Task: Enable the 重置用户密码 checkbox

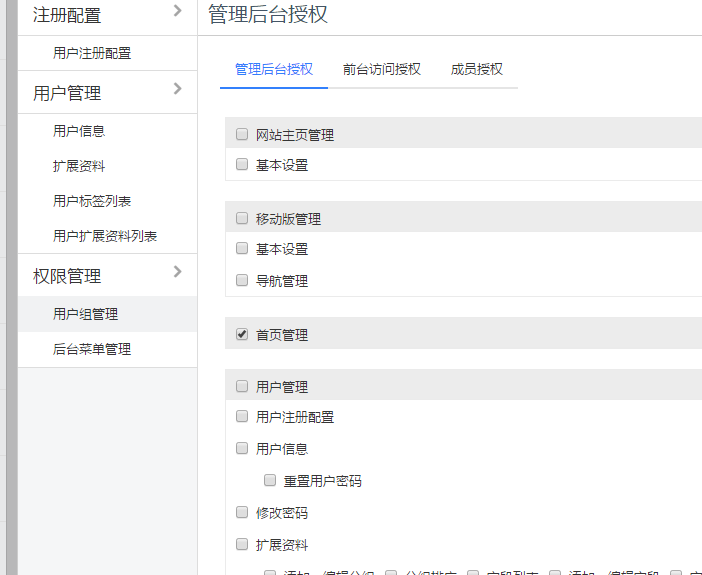Action: [x=270, y=480]
